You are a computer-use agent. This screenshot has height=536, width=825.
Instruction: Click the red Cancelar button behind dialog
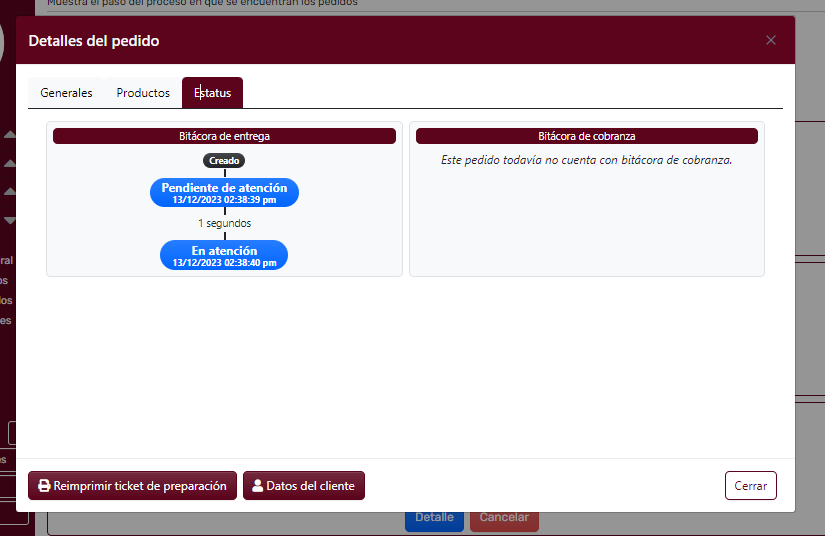[x=503, y=520]
